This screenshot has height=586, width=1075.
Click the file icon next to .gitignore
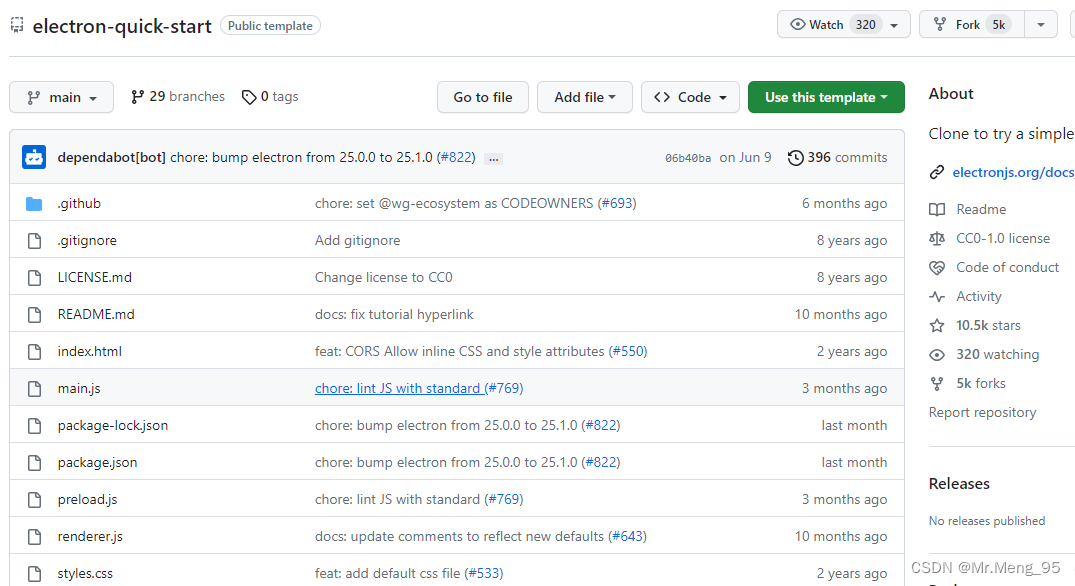(x=34, y=241)
